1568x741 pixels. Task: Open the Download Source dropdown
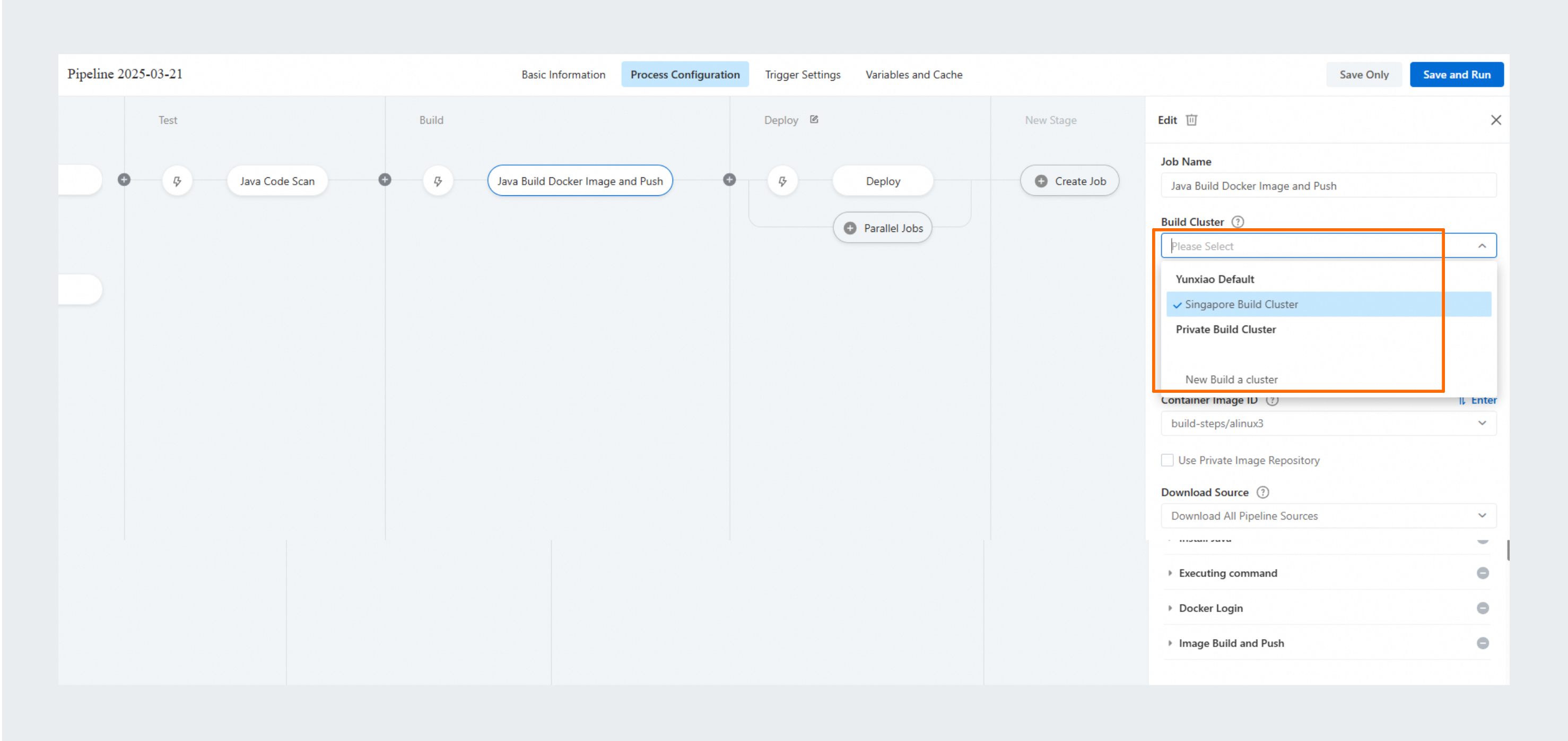(x=1328, y=516)
